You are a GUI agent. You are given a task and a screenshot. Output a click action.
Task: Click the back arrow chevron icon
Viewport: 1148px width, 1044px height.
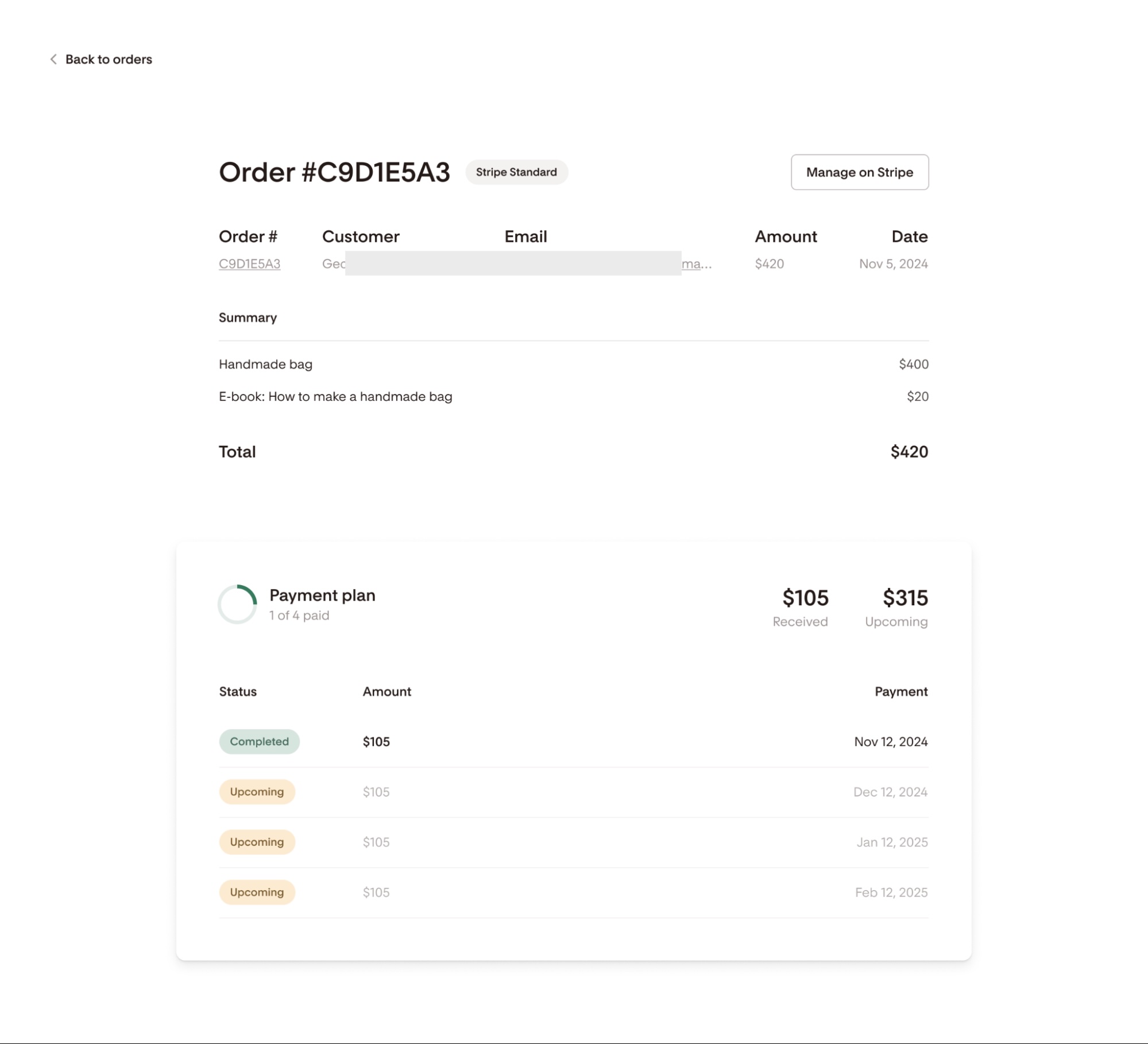(x=53, y=59)
